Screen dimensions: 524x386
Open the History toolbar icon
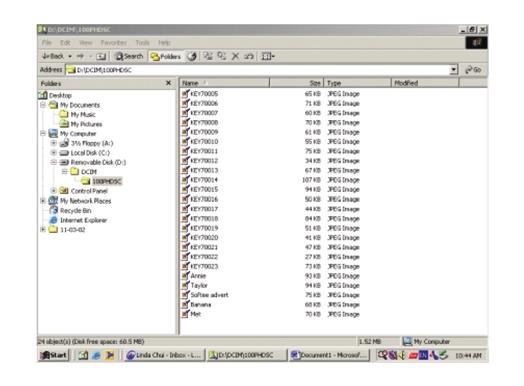click(192, 56)
